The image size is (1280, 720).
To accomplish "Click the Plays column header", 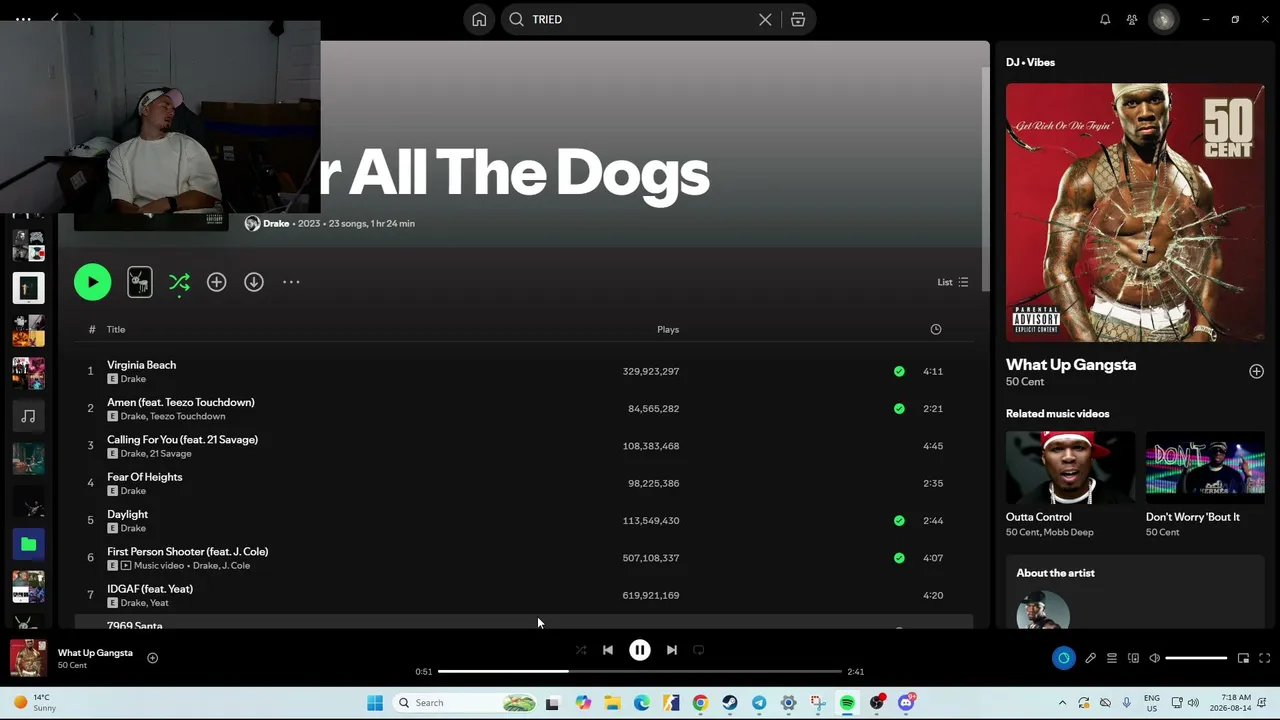I will pos(668,329).
